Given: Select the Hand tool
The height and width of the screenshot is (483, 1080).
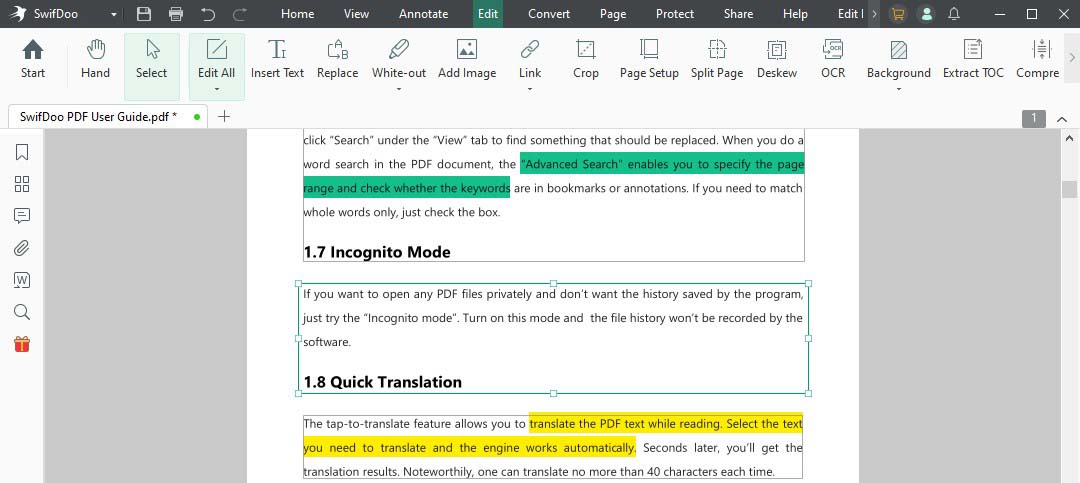Looking at the screenshot, I should [x=95, y=59].
